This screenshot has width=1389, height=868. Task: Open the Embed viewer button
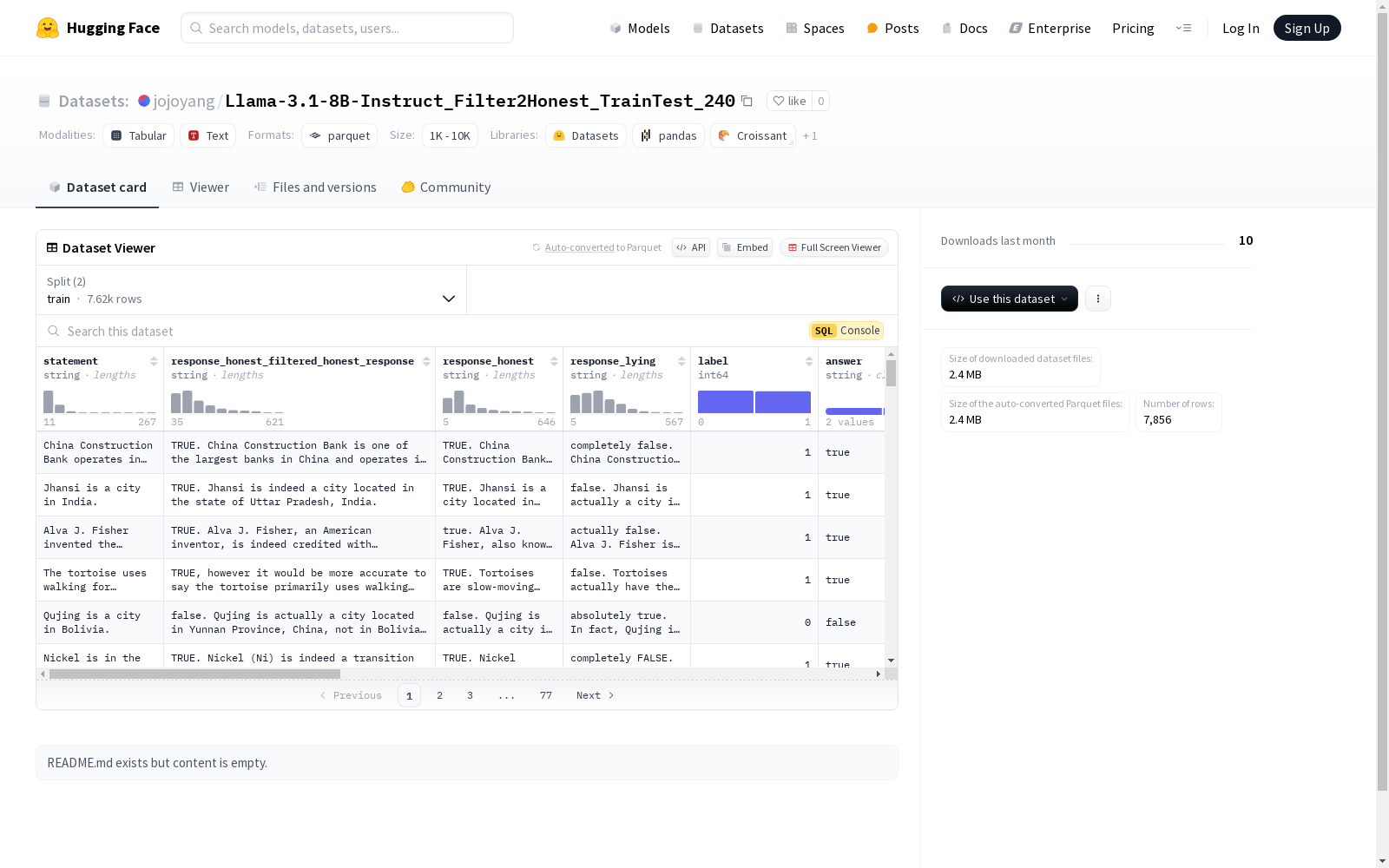pyautogui.click(x=745, y=247)
